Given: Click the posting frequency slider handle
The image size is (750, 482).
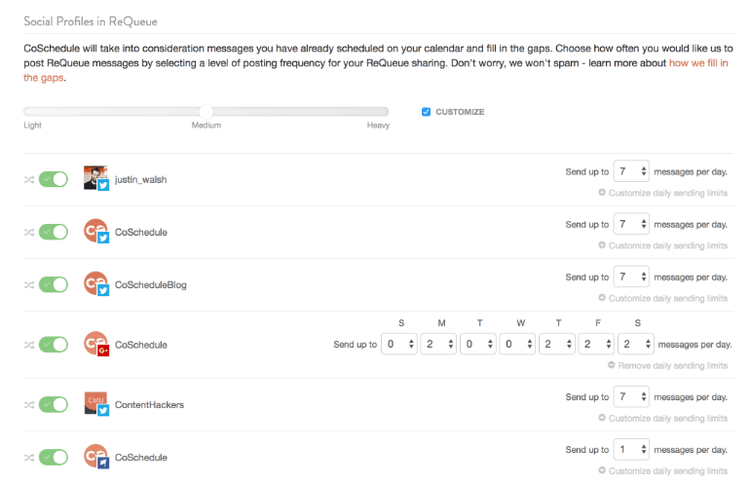Looking at the screenshot, I should pos(206,112).
